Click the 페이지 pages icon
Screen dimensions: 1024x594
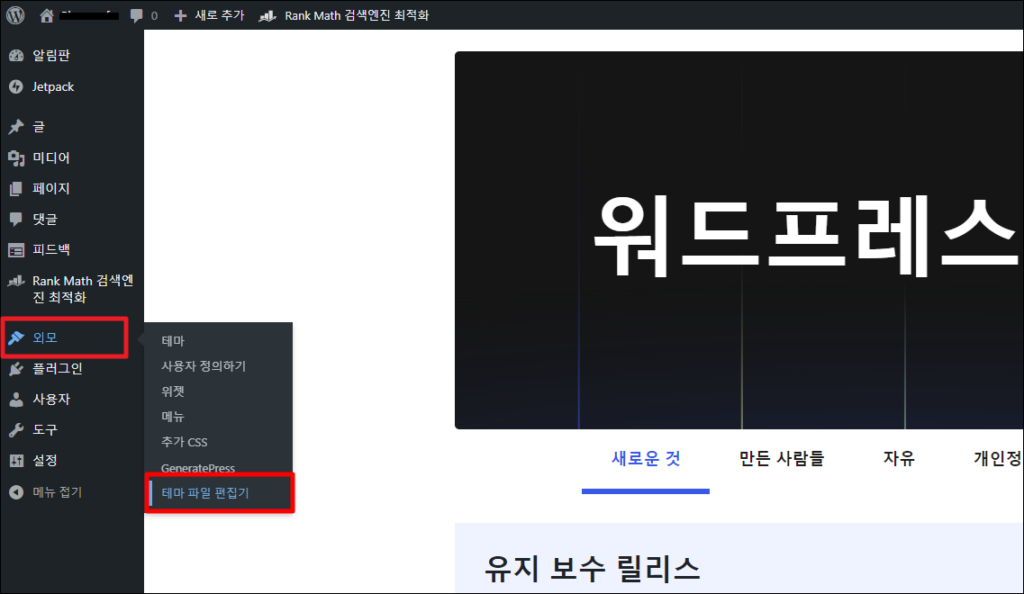16,189
